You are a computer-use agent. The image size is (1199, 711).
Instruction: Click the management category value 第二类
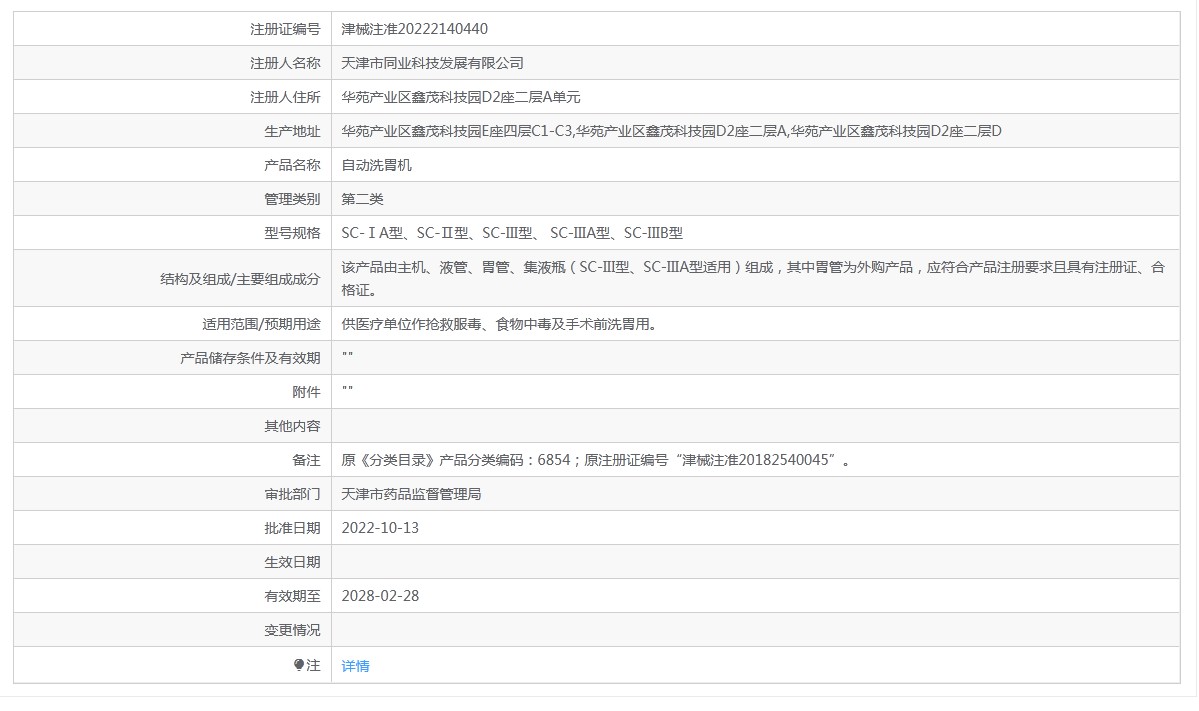point(362,199)
